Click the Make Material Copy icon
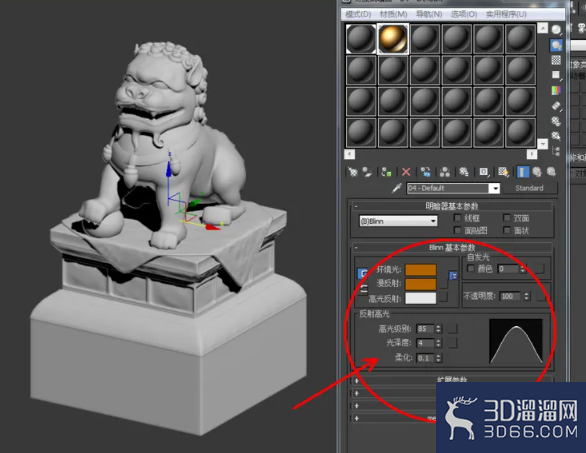The image size is (586, 453). 425,172
